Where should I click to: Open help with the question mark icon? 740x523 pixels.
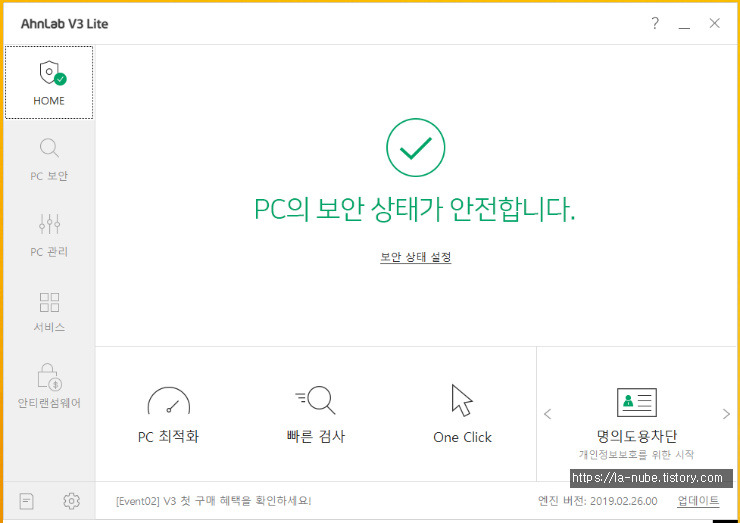point(655,23)
